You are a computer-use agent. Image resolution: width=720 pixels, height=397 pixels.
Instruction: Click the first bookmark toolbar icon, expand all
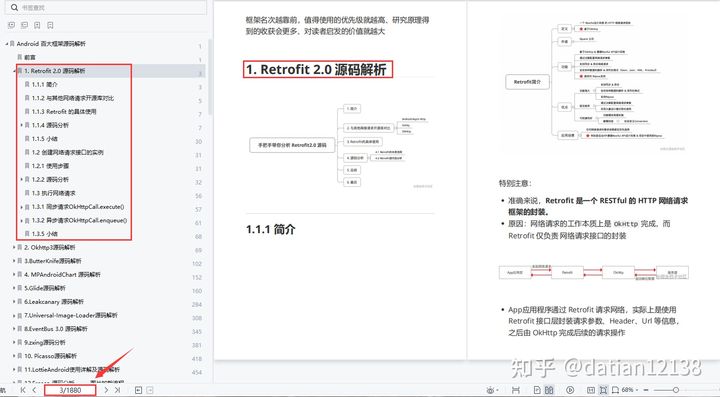coord(11,25)
